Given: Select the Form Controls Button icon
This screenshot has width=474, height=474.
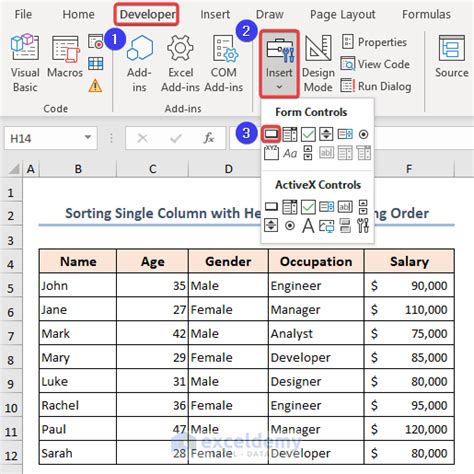Looking at the screenshot, I should [271, 134].
